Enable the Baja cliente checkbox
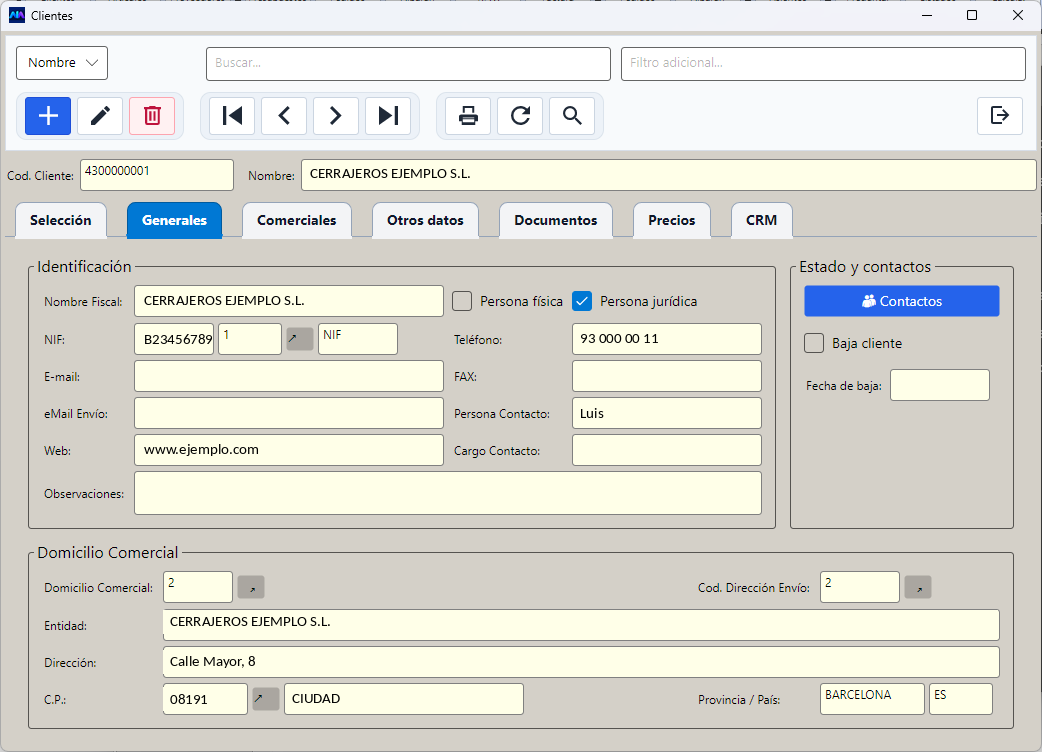The height and width of the screenshot is (752, 1042). pyautogui.click(x=814, y=343)
